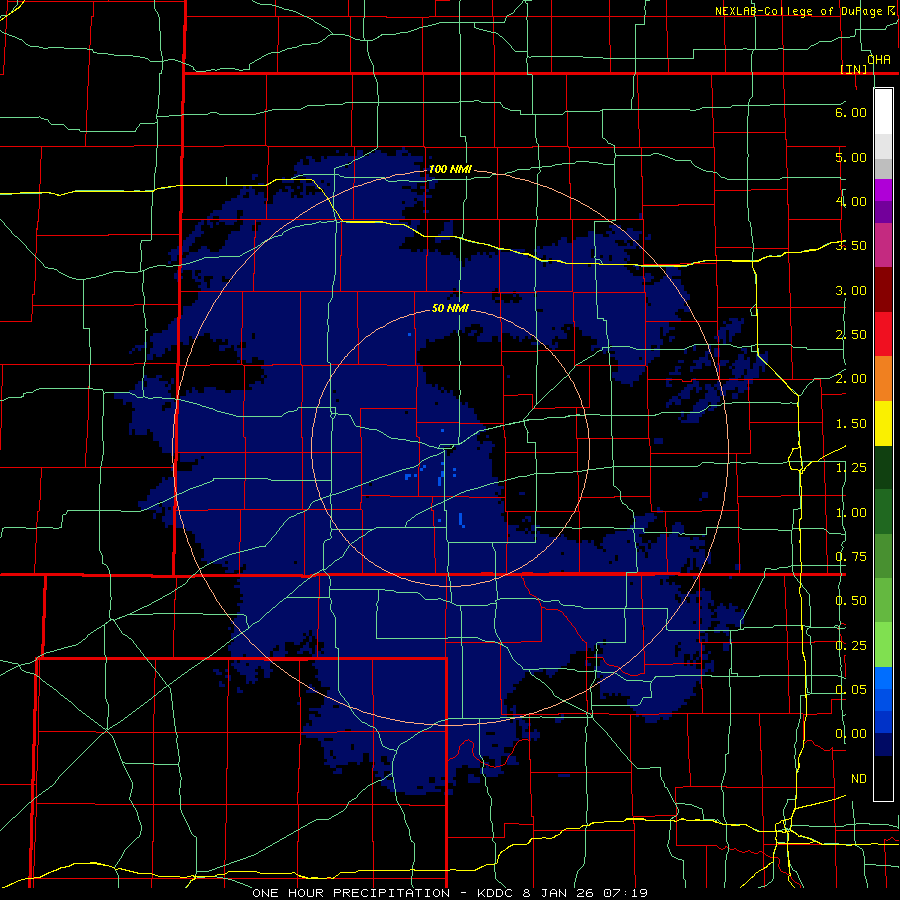900x900 pixels.
Task: Select the 6.00 legend value
Action: [x=851, y=112]
